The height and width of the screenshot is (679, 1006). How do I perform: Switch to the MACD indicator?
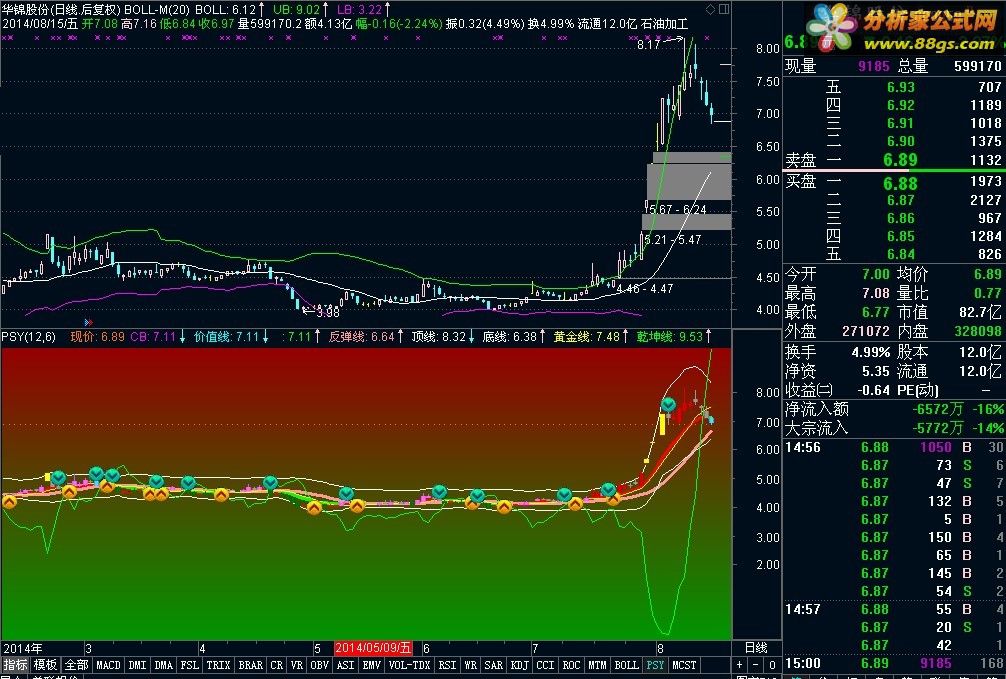tap(108, 665)
